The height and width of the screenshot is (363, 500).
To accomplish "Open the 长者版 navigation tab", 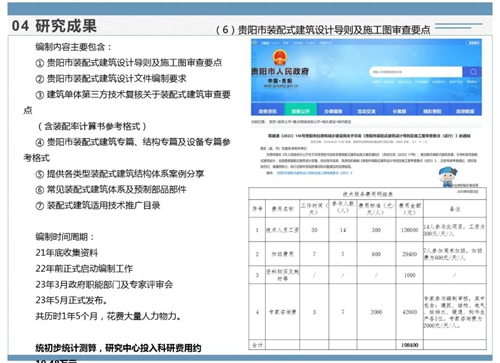I will pos(399,111).
